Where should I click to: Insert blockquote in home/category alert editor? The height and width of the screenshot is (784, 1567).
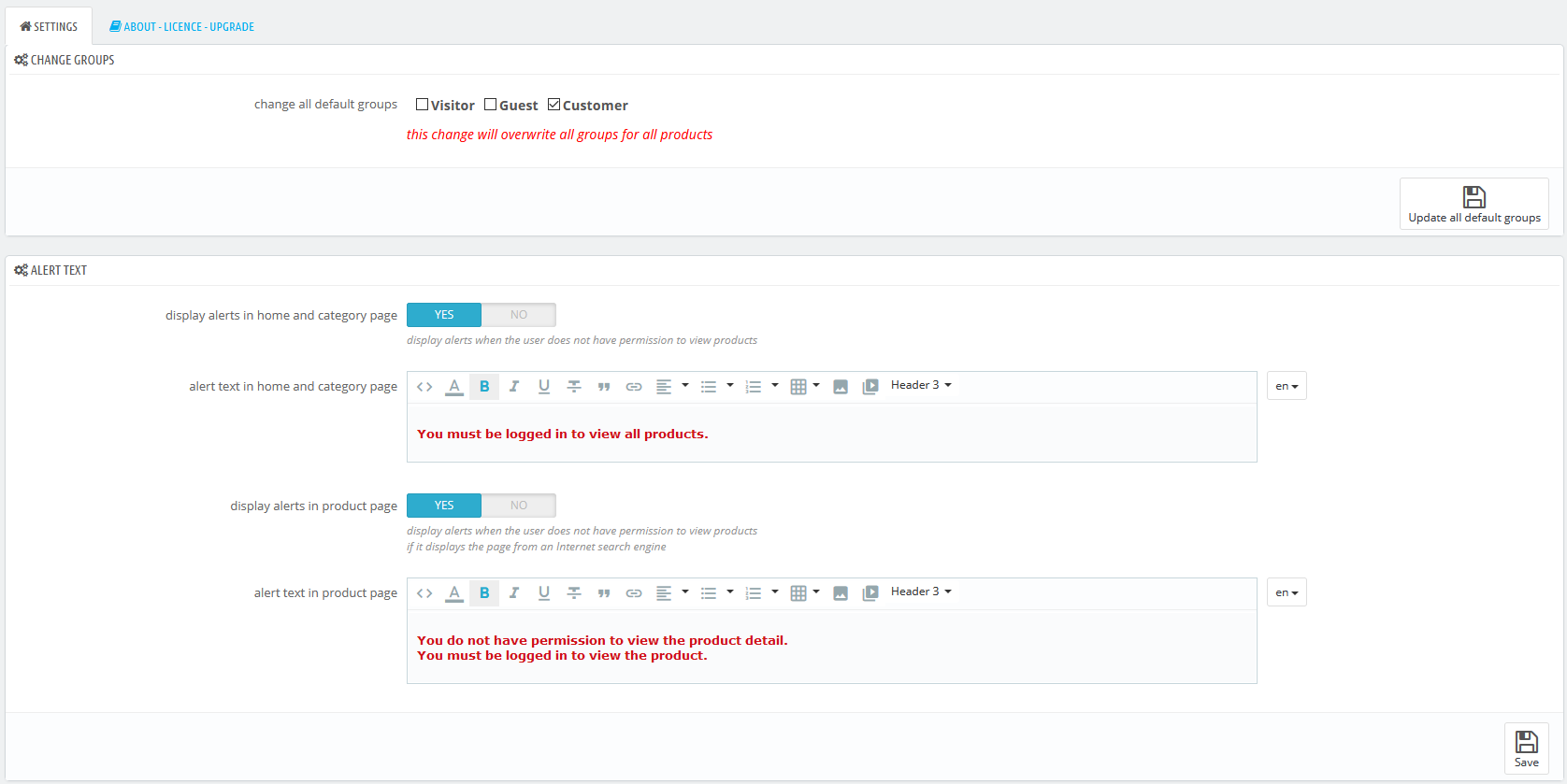pos(604,387)
